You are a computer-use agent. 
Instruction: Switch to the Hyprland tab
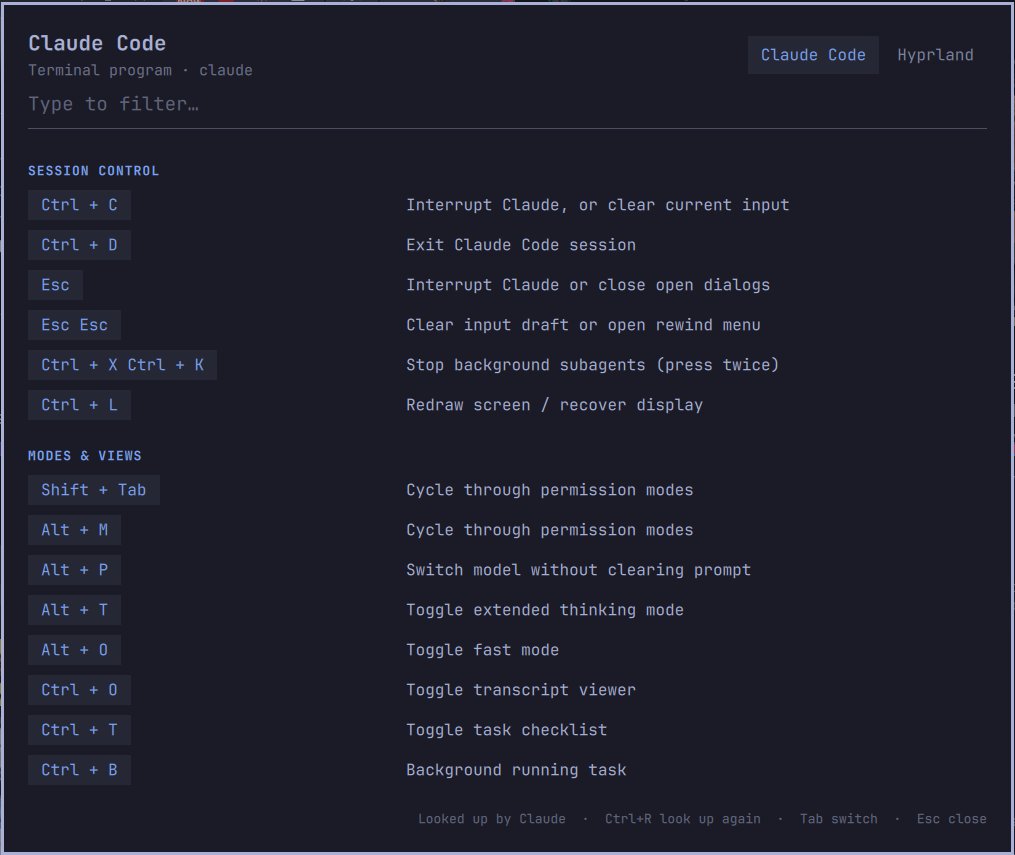coord(935,55)
